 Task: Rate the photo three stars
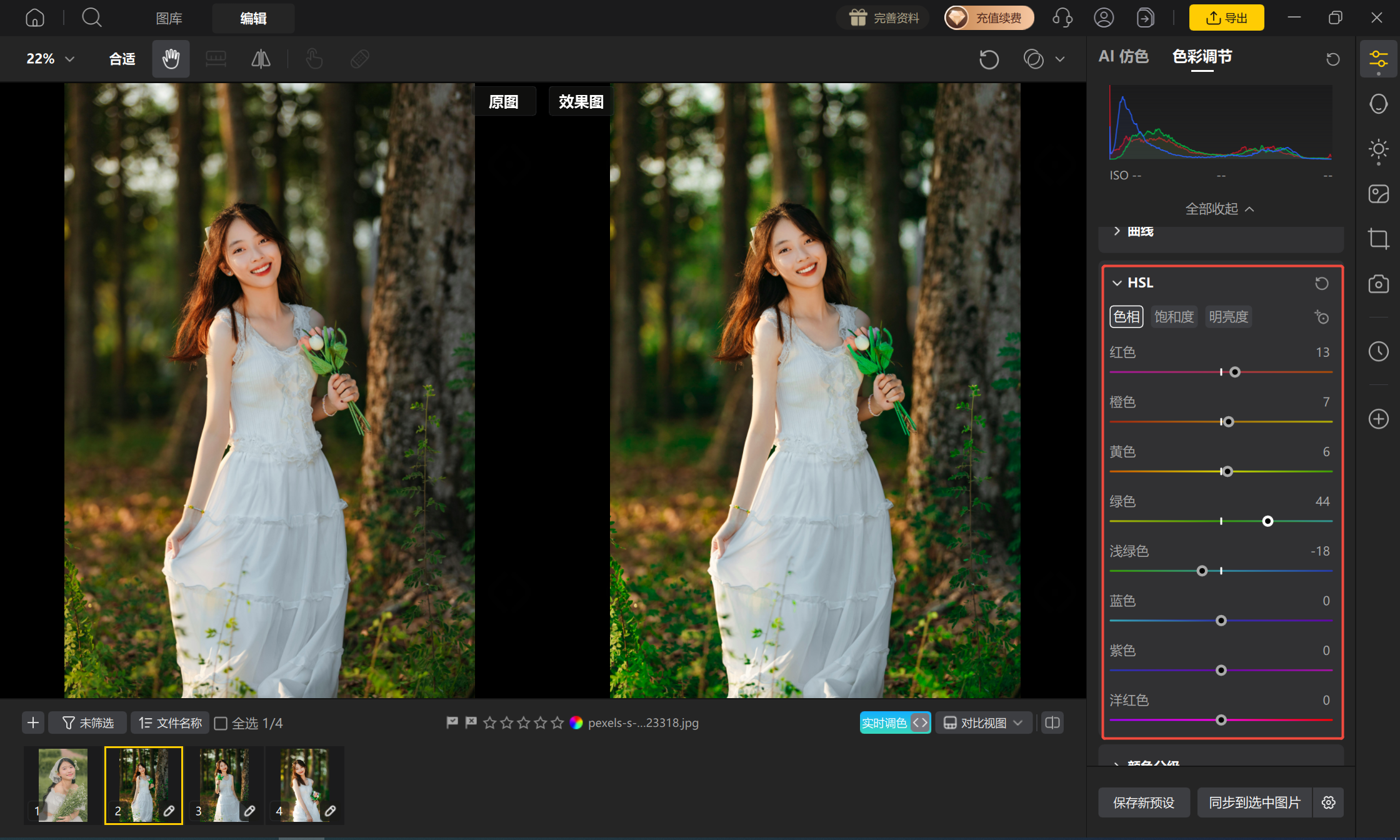click(x=524, y=722)
